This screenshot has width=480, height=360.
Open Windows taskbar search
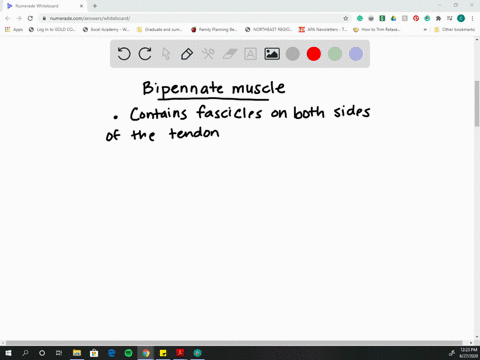tap(25, 353)
